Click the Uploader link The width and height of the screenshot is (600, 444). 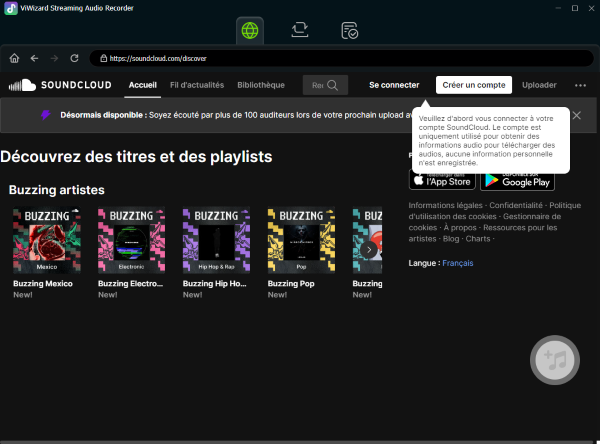[x=539, y=85]
